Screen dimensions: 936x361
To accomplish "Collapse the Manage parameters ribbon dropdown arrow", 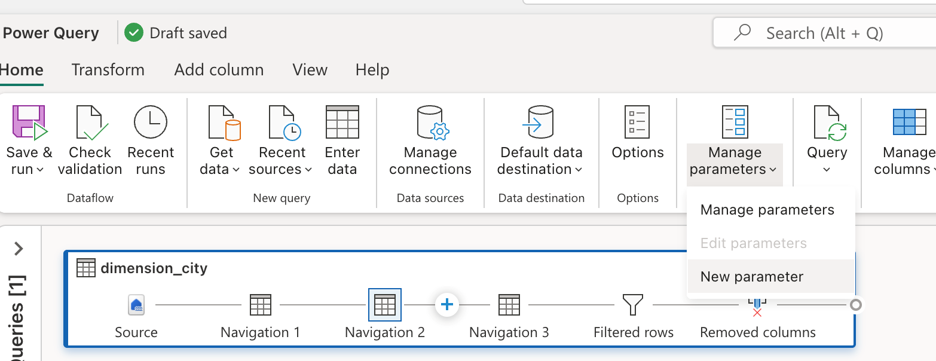I will tap(773, 170).
